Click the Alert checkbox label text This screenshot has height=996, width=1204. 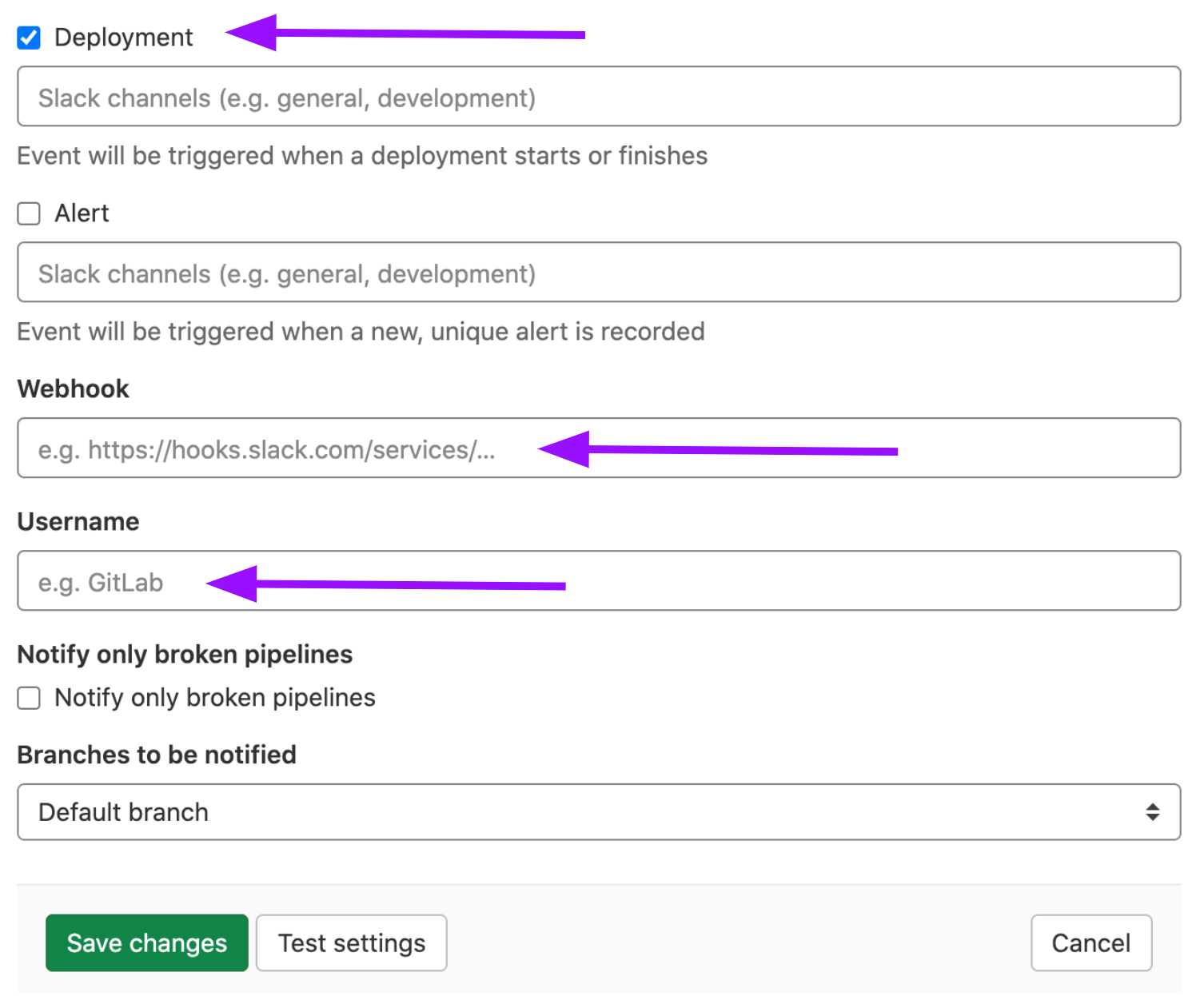pos(82,213)
